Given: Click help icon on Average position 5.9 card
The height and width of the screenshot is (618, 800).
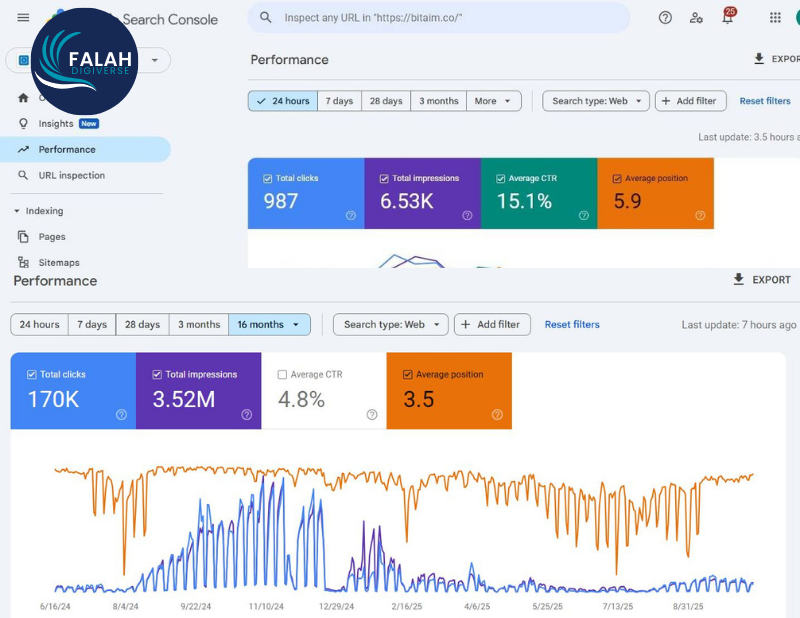Looking at the screenshot, I should [700, 215].
